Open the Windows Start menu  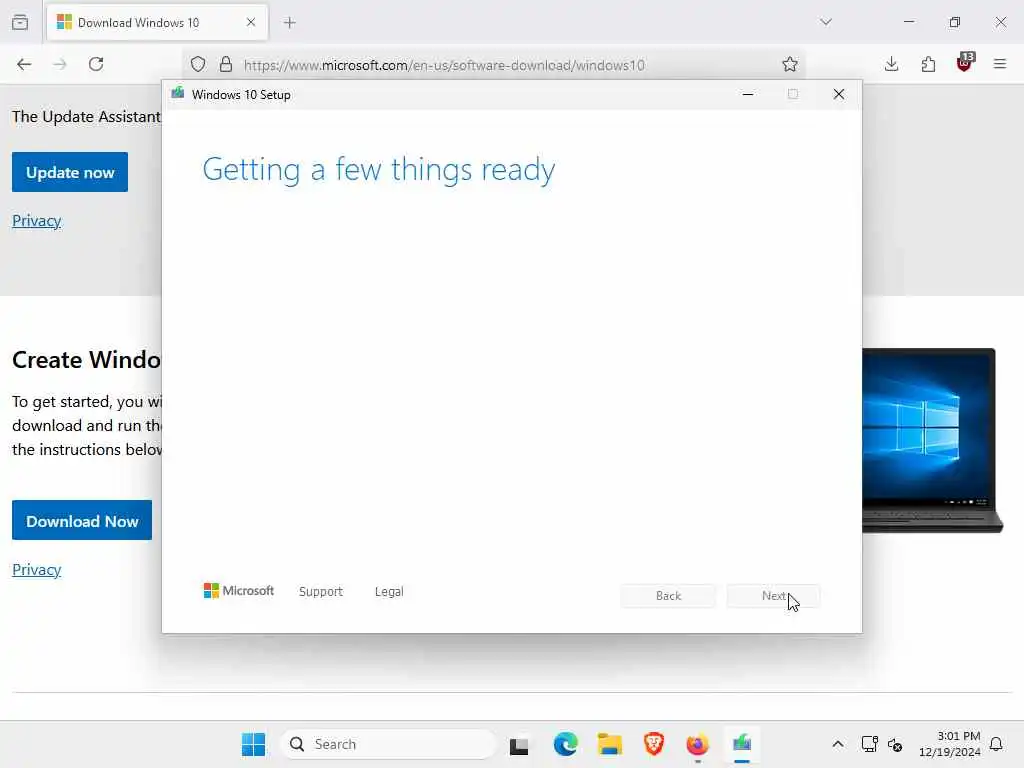[x=253, y=744]
